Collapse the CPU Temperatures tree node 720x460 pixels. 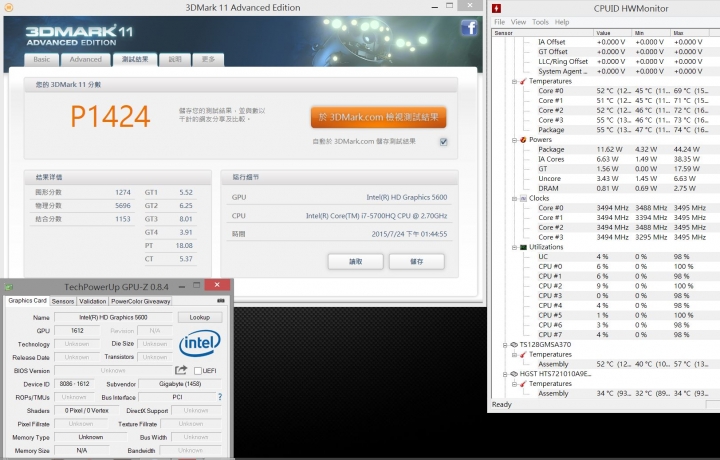[x=514, y=81]
